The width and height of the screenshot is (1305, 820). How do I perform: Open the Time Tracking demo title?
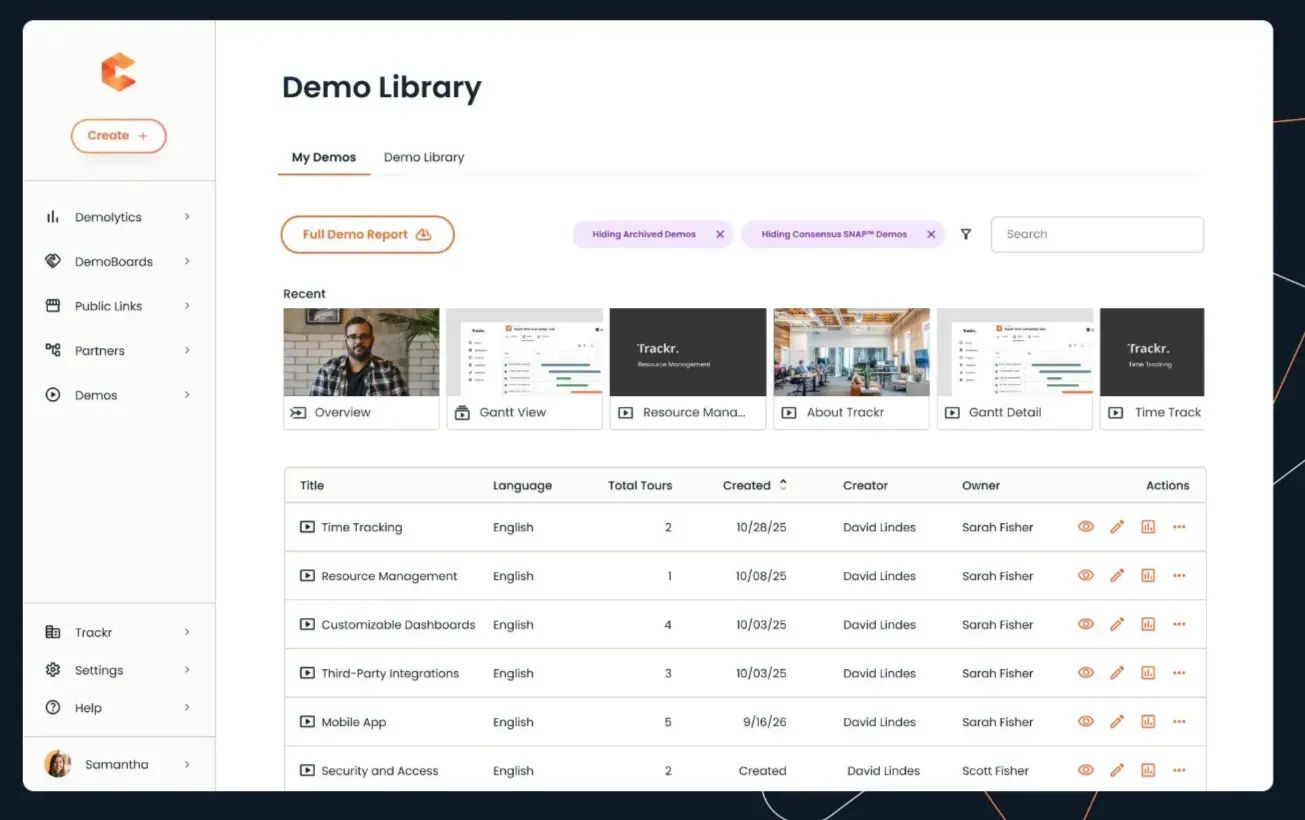(x=362, y=527)
